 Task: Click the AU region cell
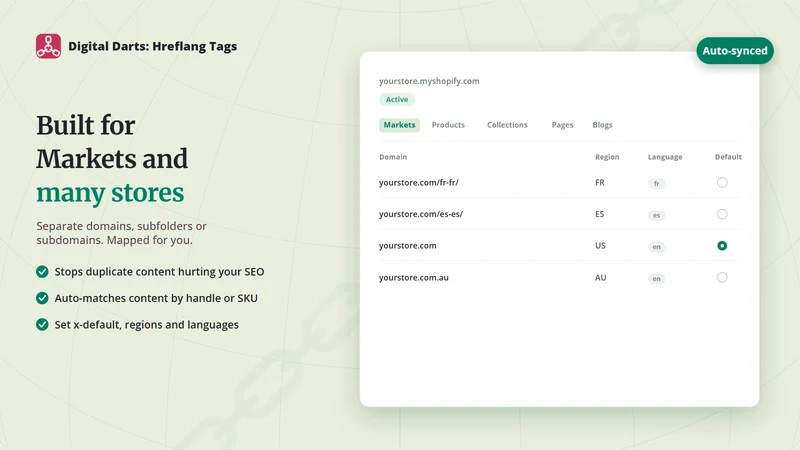pyautogui.click(x=601, y=278)
